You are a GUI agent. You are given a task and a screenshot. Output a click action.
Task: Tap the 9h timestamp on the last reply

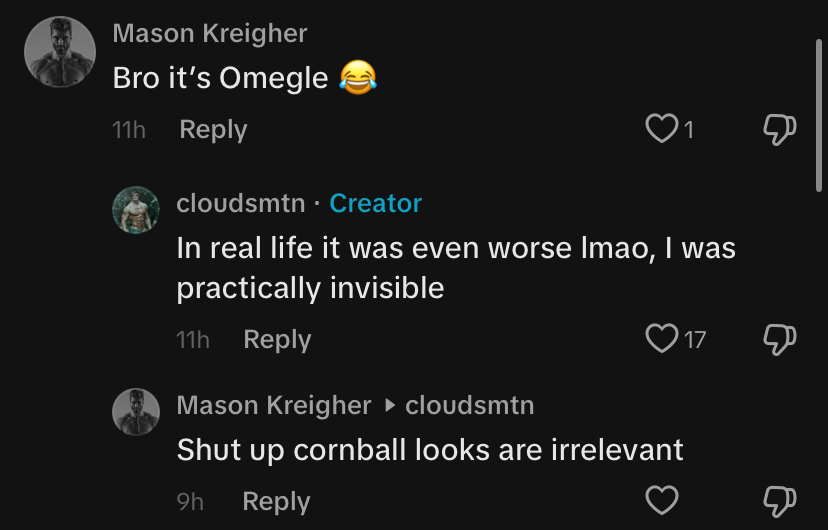click(x=190, y=501)
